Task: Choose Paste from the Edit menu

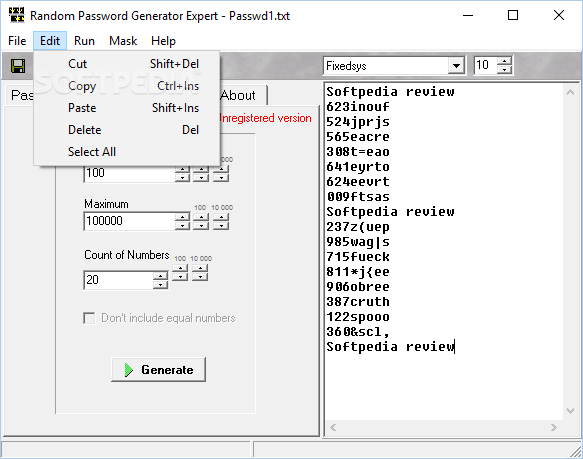Action: pos(127,107)
